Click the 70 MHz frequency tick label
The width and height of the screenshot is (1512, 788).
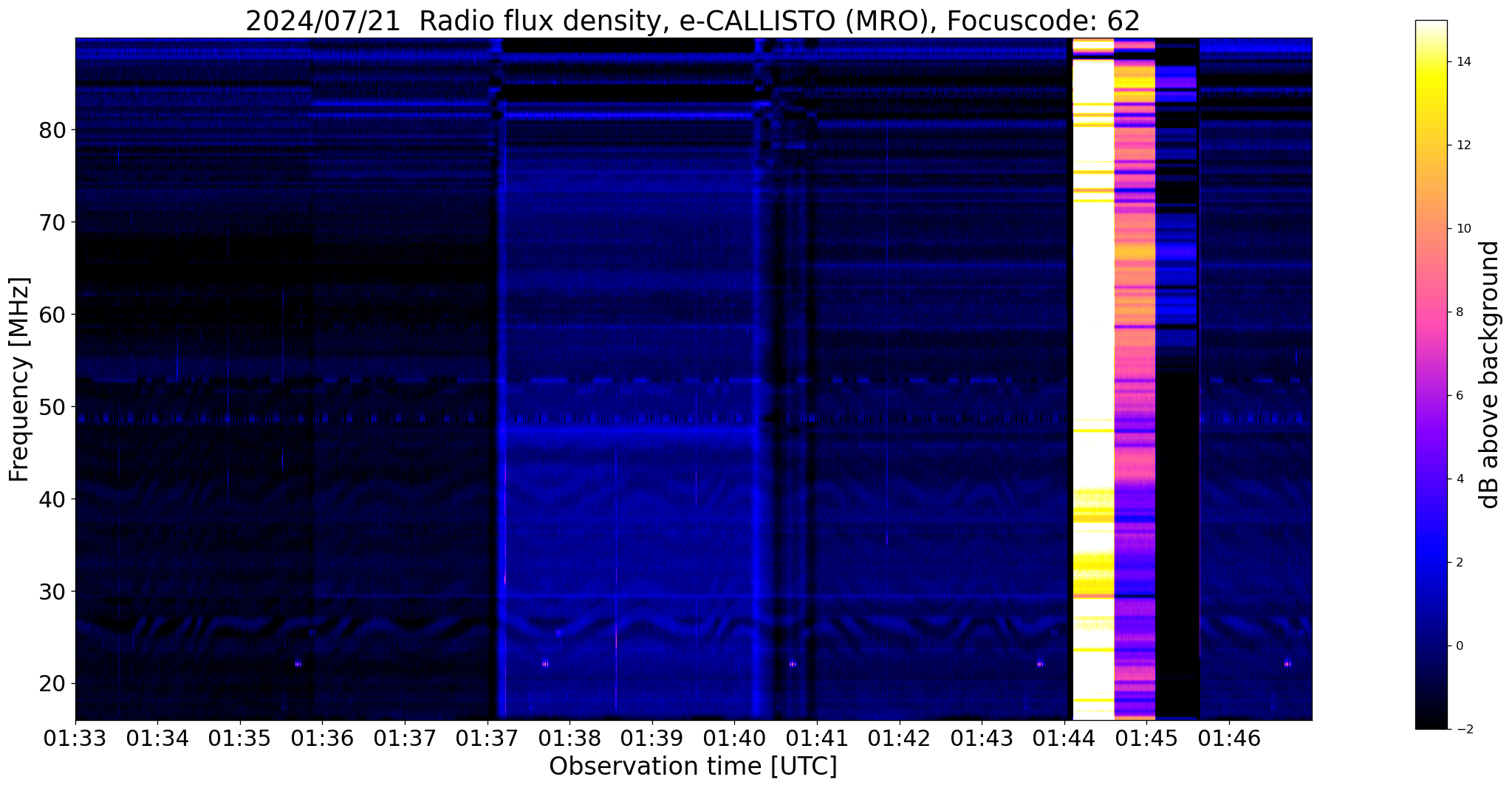(52, 222)
